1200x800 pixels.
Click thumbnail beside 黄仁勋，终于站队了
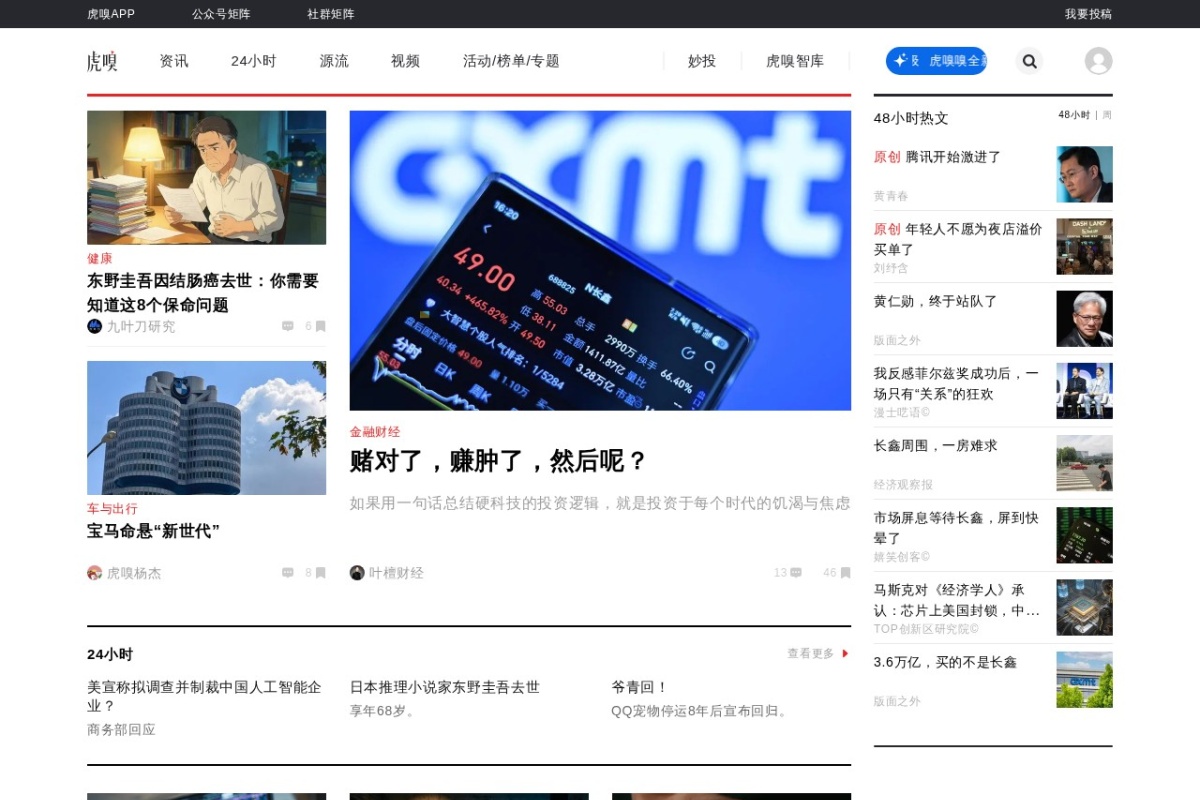coord(1084,319)
